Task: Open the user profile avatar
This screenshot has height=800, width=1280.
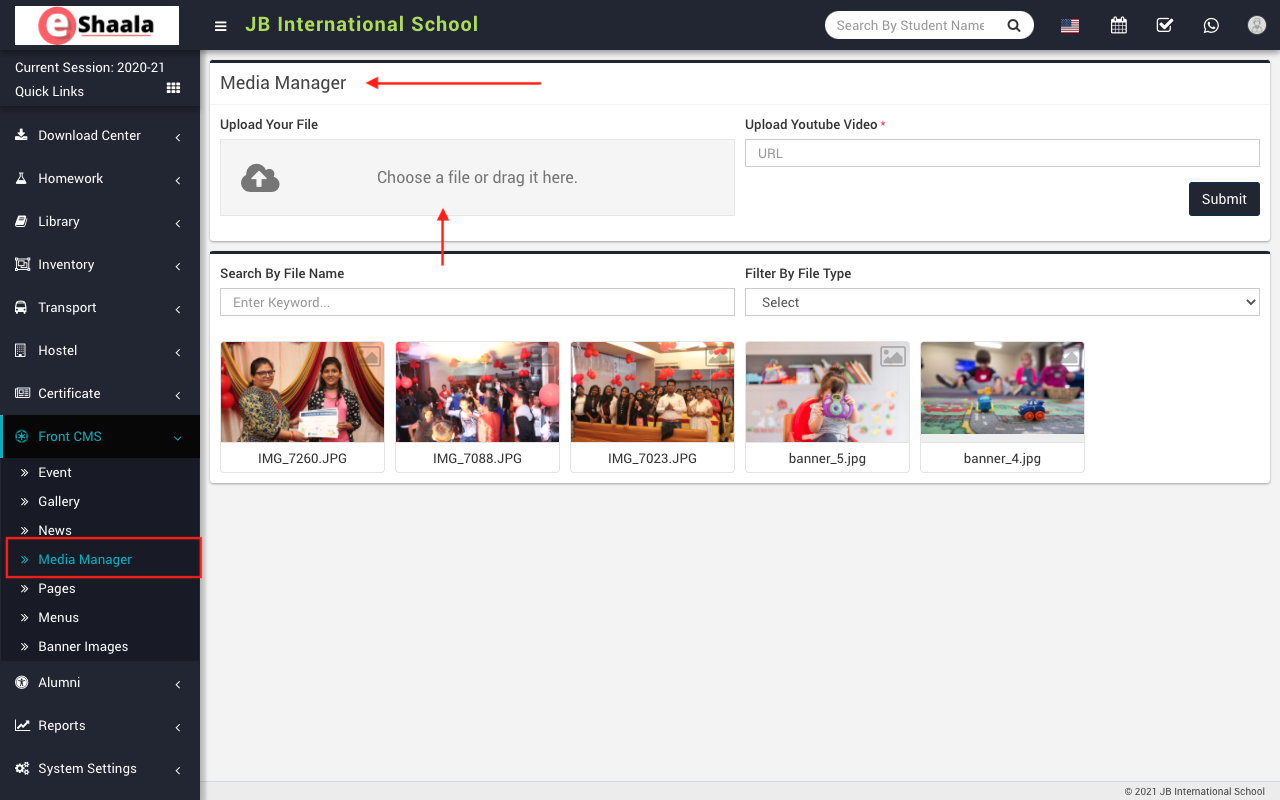Action: click(1257, 26)
